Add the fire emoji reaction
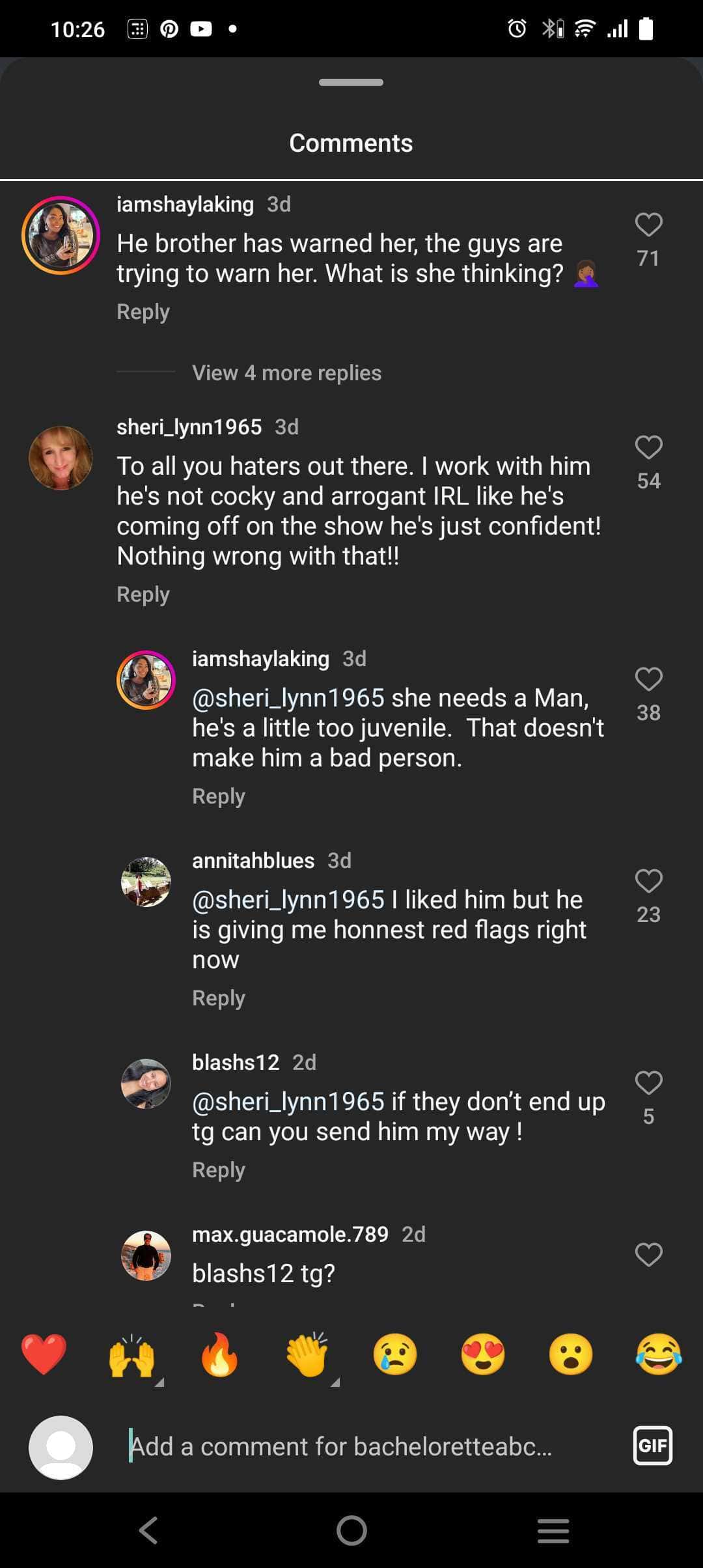This screenshot has height=1568, width=703. 219,1355
